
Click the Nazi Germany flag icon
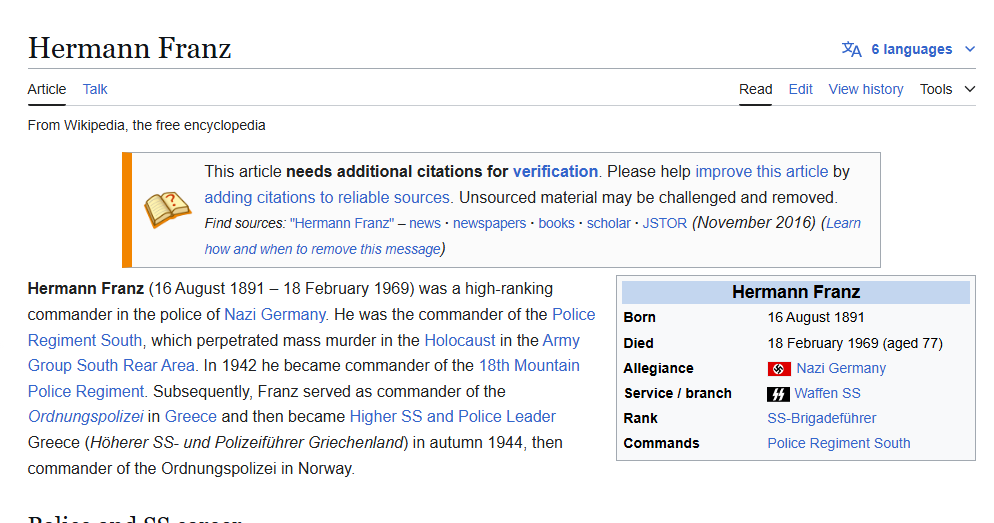(779, 368)
